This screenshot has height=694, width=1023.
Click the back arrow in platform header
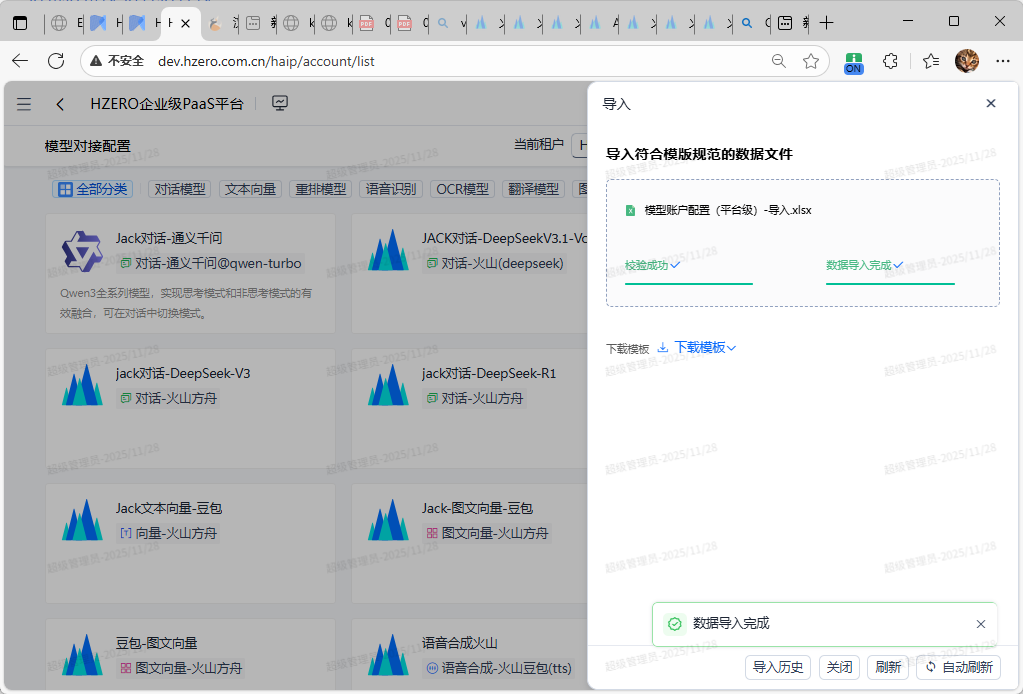61,104
